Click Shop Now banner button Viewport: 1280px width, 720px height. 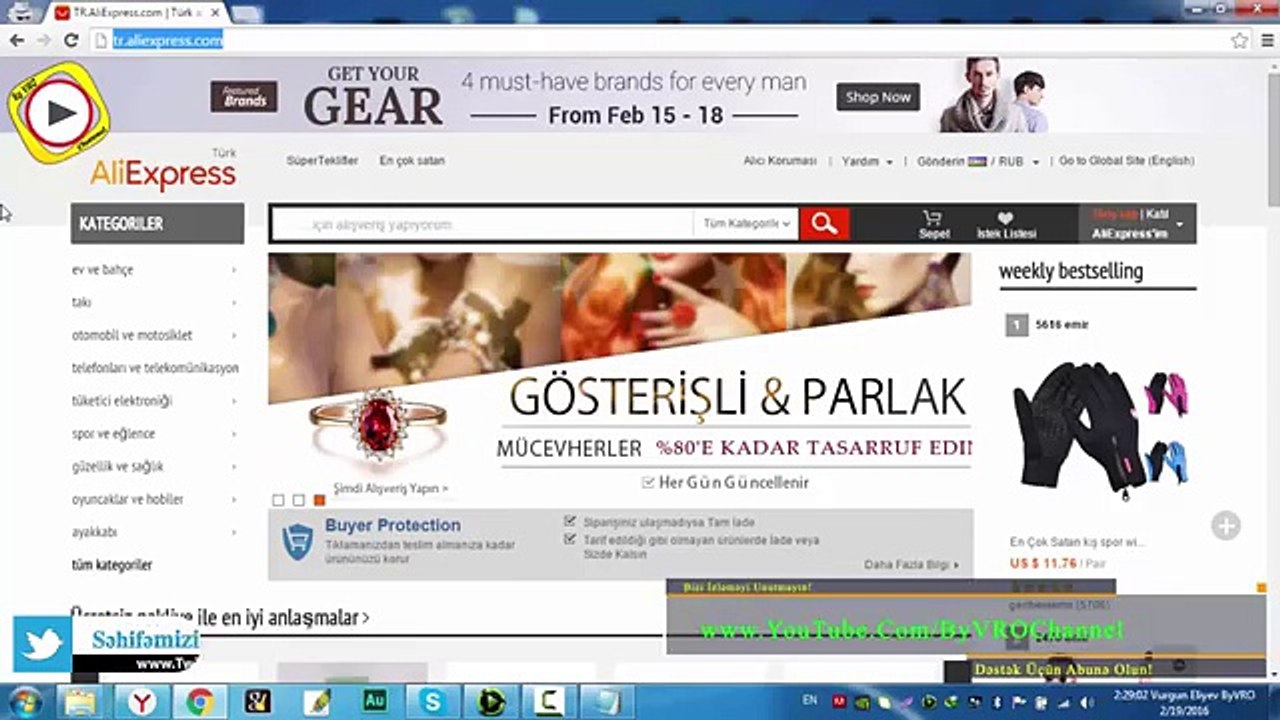[x=878, y=97]
